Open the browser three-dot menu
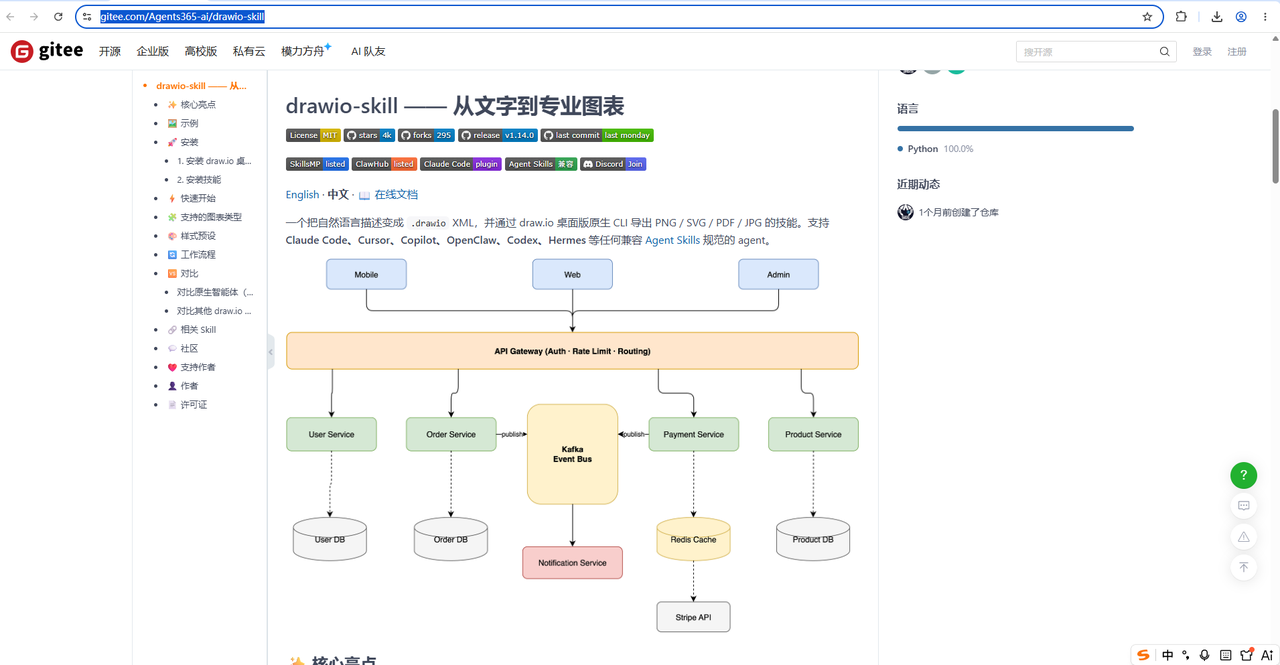 (x=1265, y=17)
